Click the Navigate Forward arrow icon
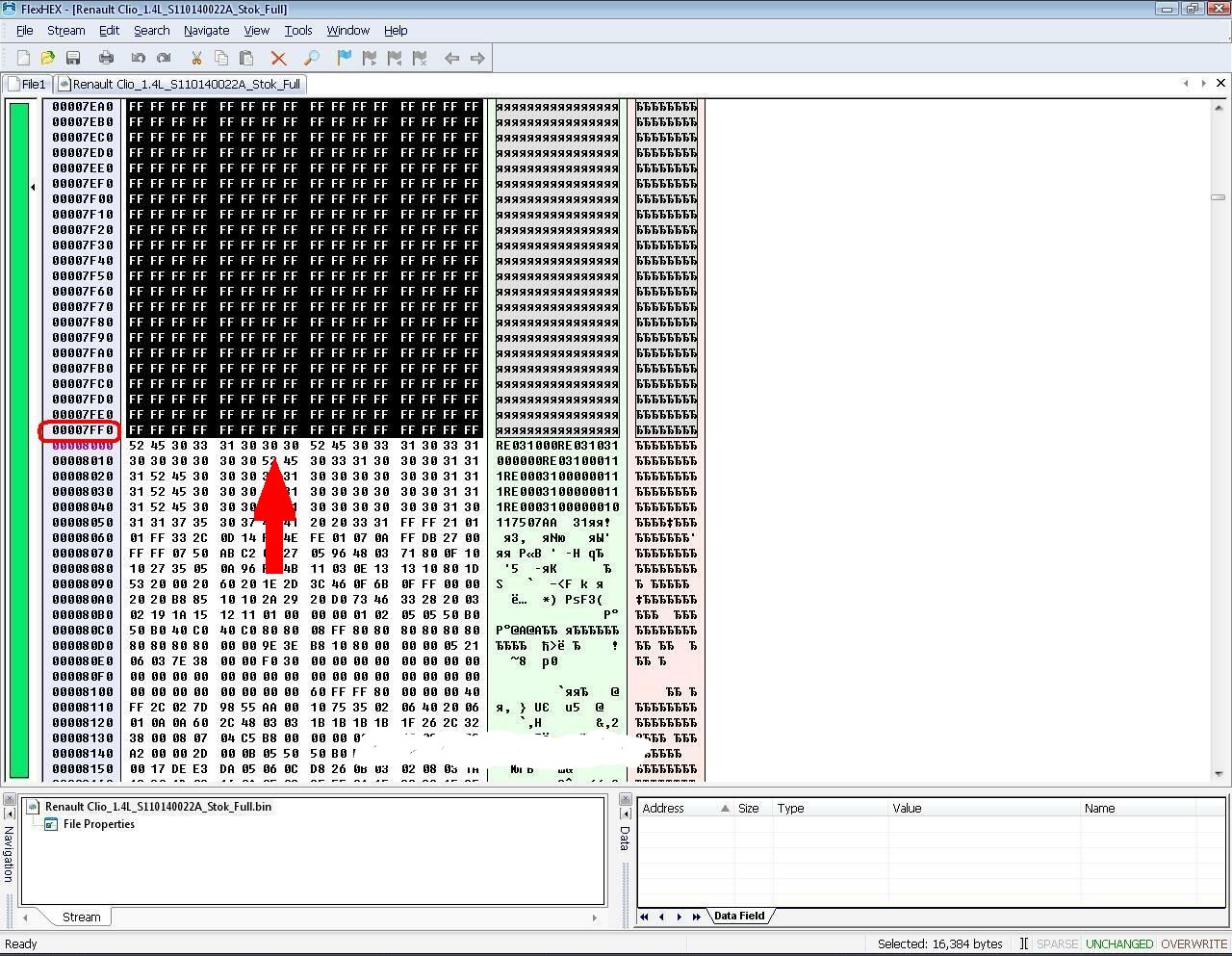This screenshot has height=956, width=1232. 477,58
